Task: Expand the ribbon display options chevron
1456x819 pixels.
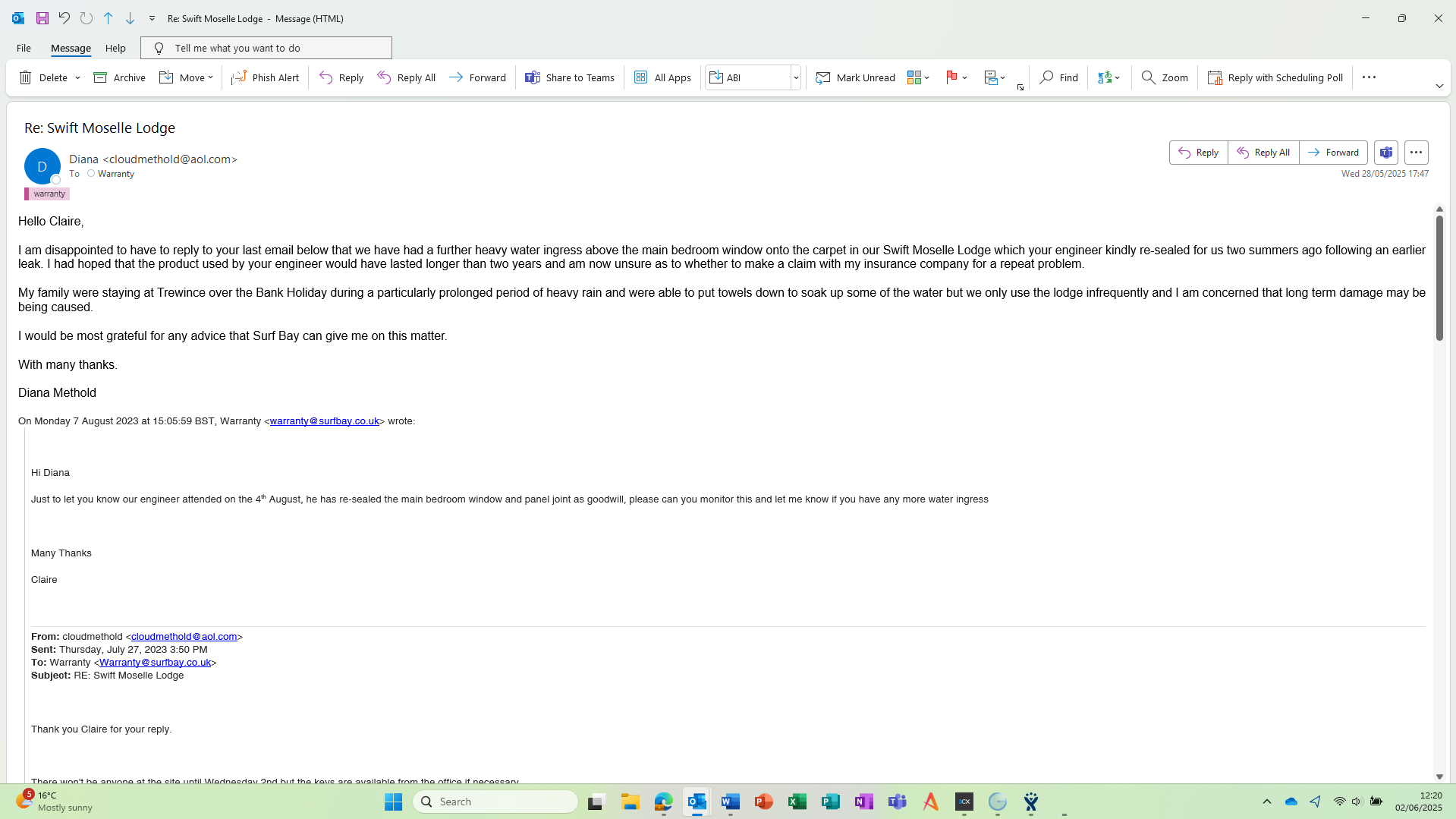Action: point(1439,87)
